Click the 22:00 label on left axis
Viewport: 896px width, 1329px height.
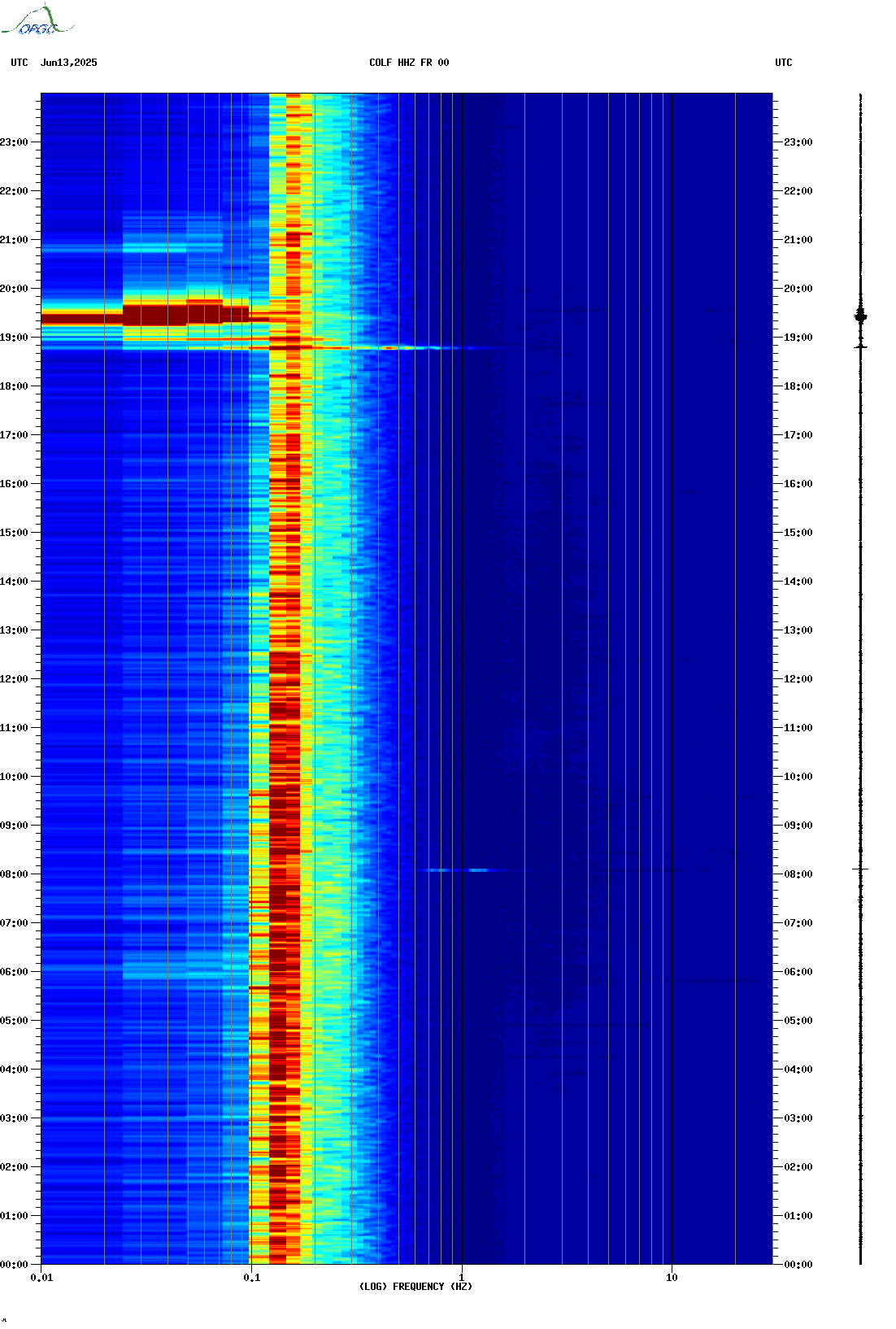click(x=14, y=191)
